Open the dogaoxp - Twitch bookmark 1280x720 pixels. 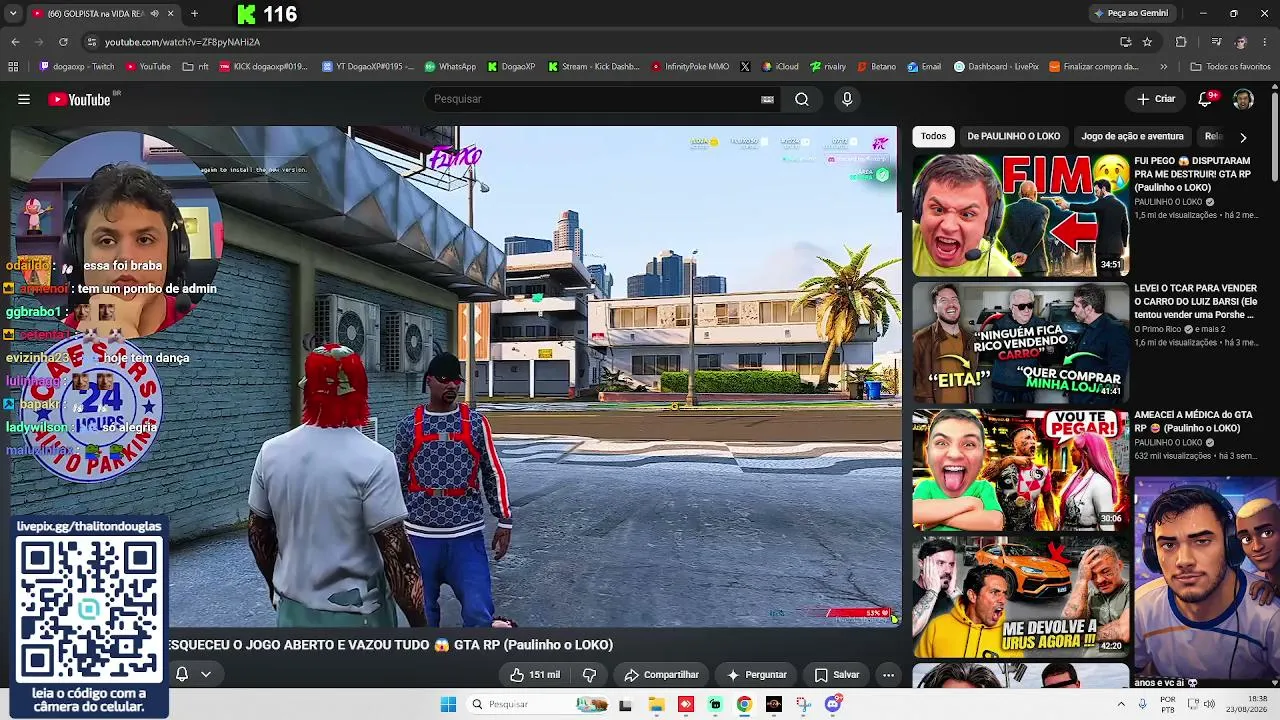point(77,67)
